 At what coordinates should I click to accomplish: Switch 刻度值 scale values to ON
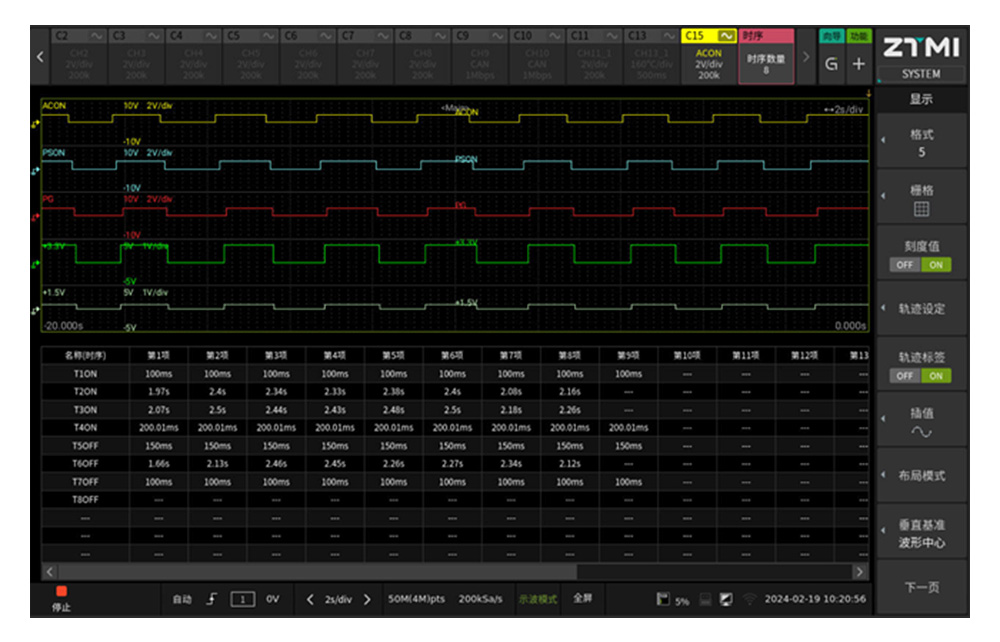(936, 265)
